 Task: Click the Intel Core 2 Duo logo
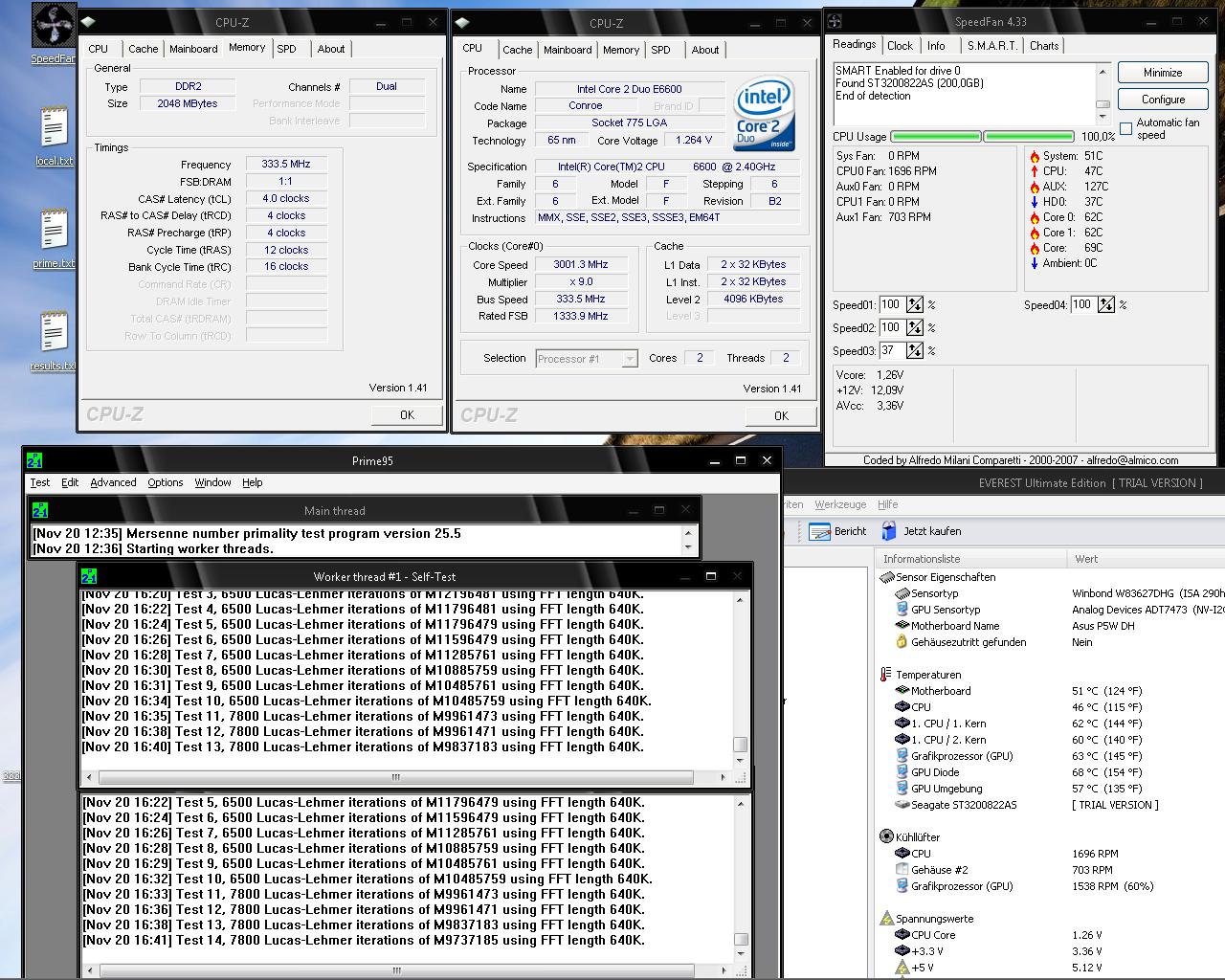(764, 114)
